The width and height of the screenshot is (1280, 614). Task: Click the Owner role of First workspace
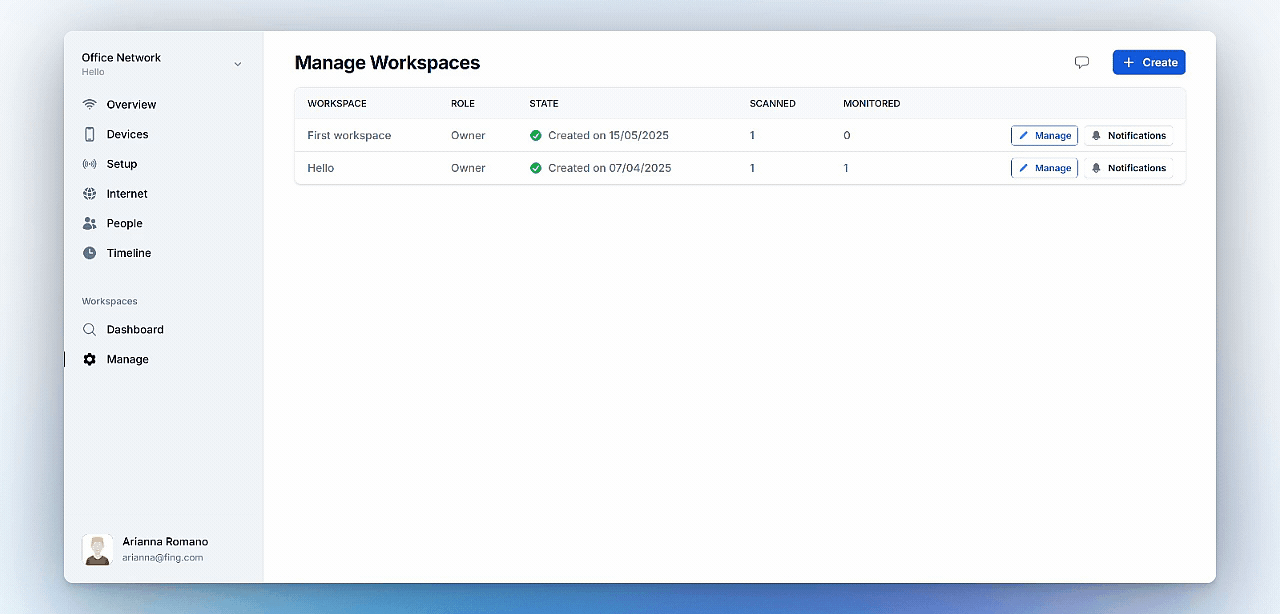coord(468,135)
